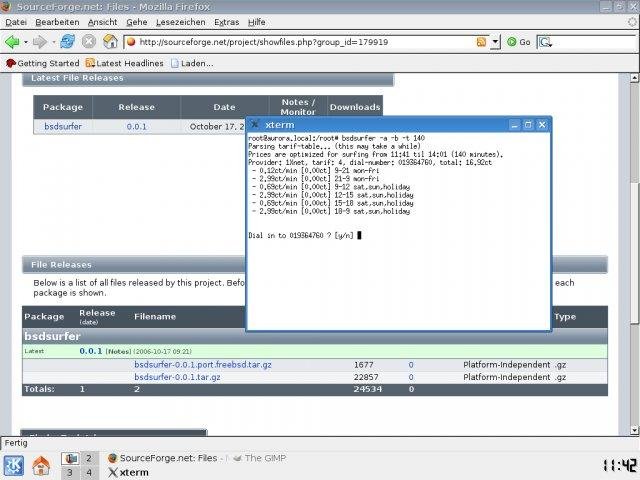Open the Extras menu
This screenshot has width=640, height=480.
point(227,22)
